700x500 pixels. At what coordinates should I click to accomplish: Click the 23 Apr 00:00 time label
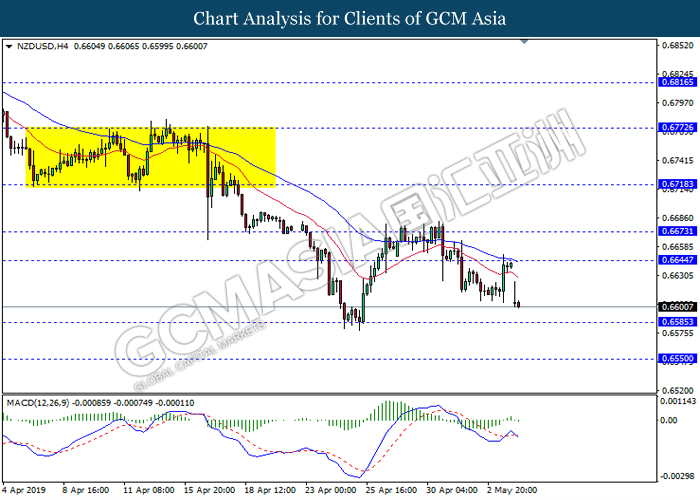[330, 490]
